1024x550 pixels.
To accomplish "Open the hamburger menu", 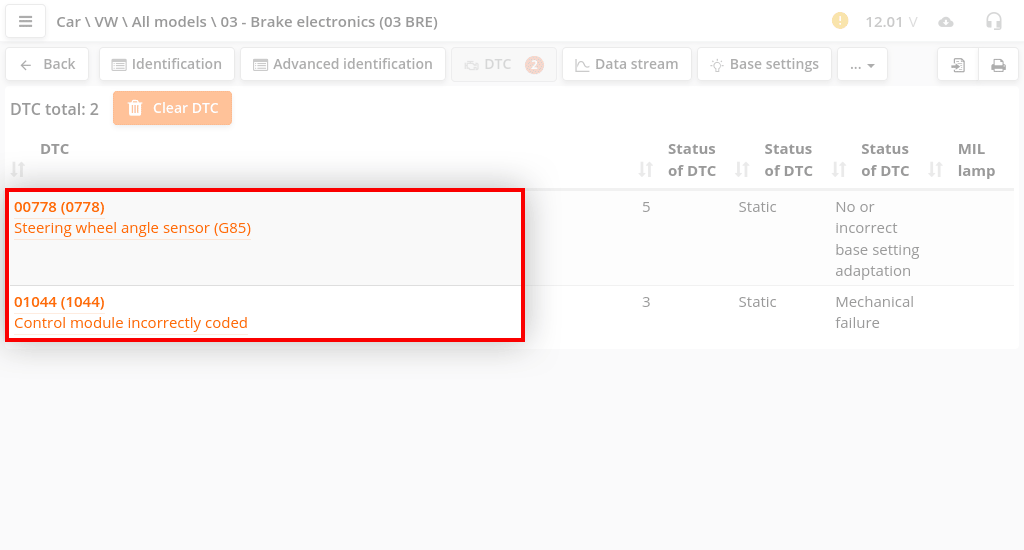I will 26,21.
